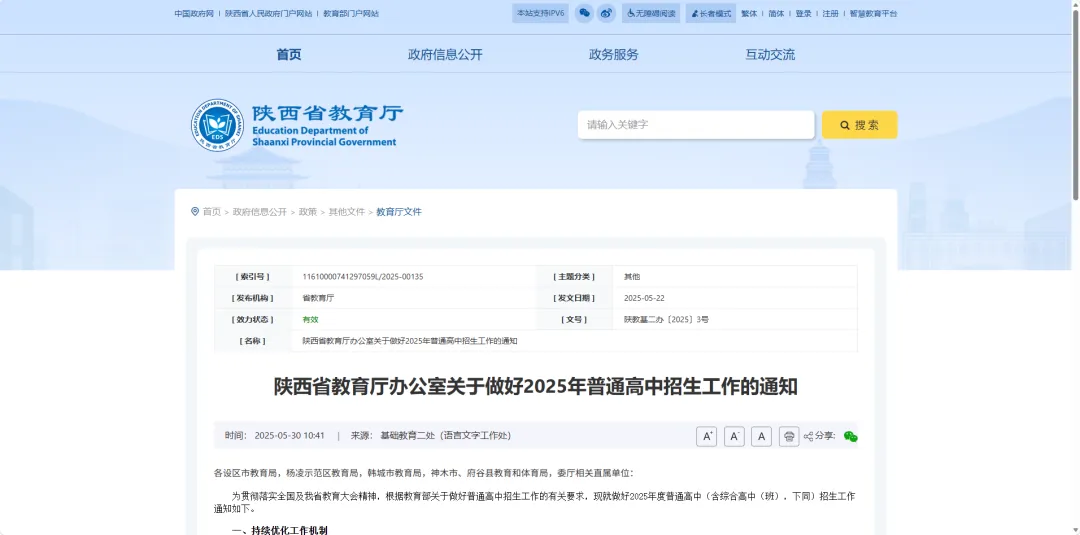Screen dimensions: 1080x535
Task: Switch to 简体 simplified Chinese
Action: tap(776, 14)
